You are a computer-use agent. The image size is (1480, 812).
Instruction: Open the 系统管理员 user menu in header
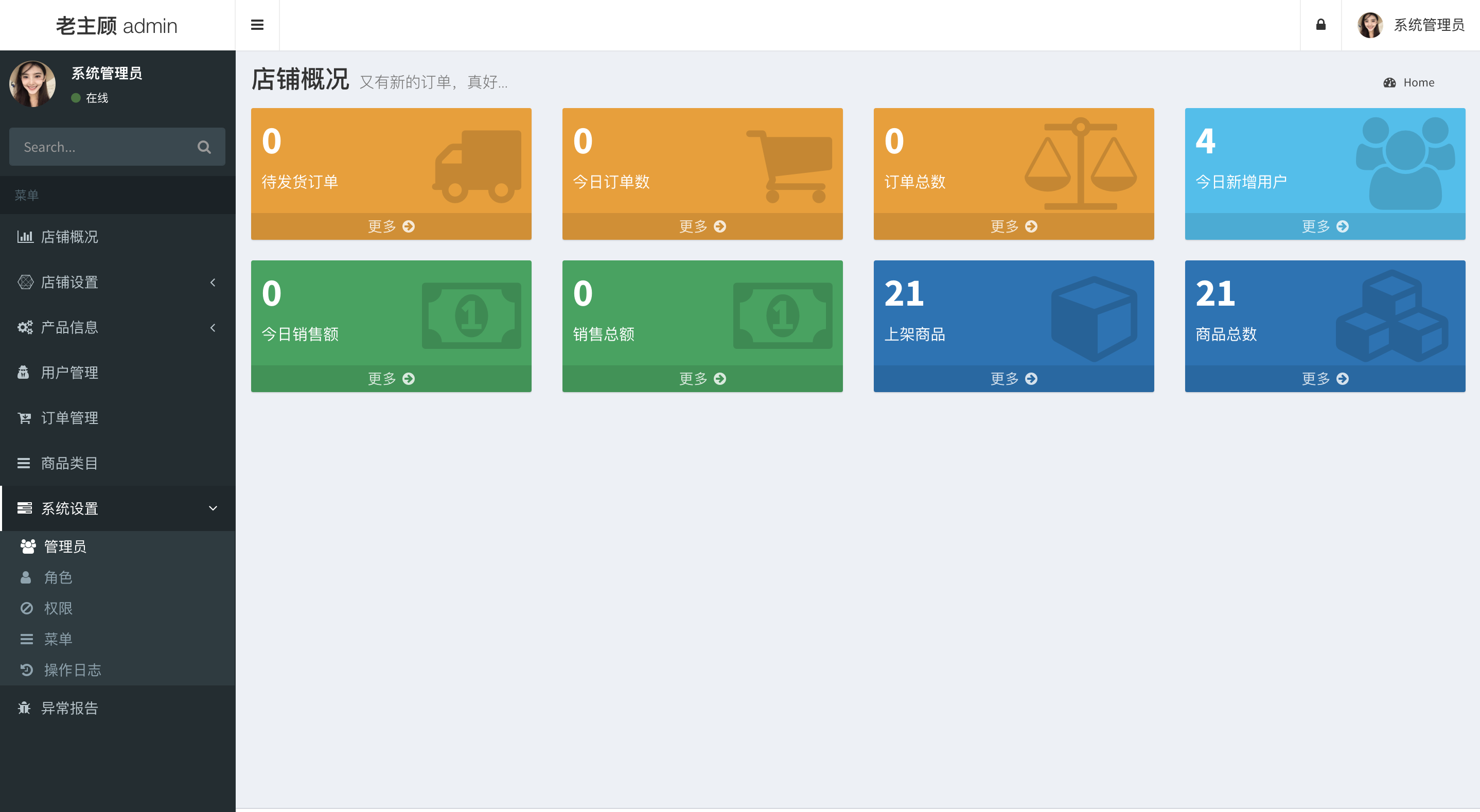coord(1411,25)
